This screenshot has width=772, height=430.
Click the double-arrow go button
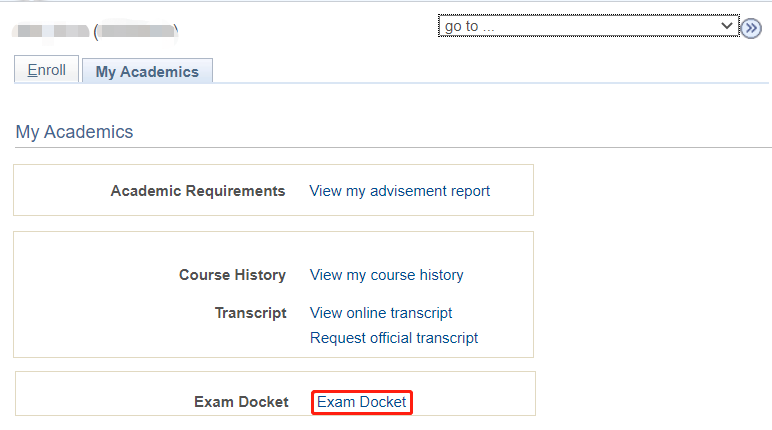[752, 27]
